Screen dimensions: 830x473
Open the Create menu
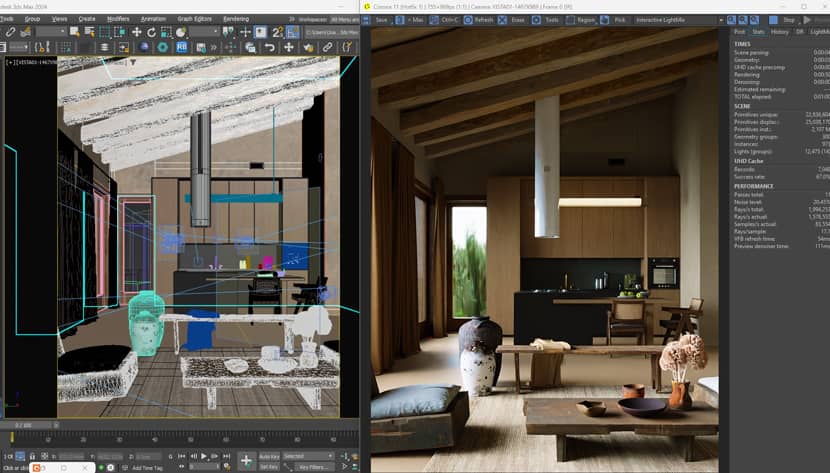click(x=87, y=19)
